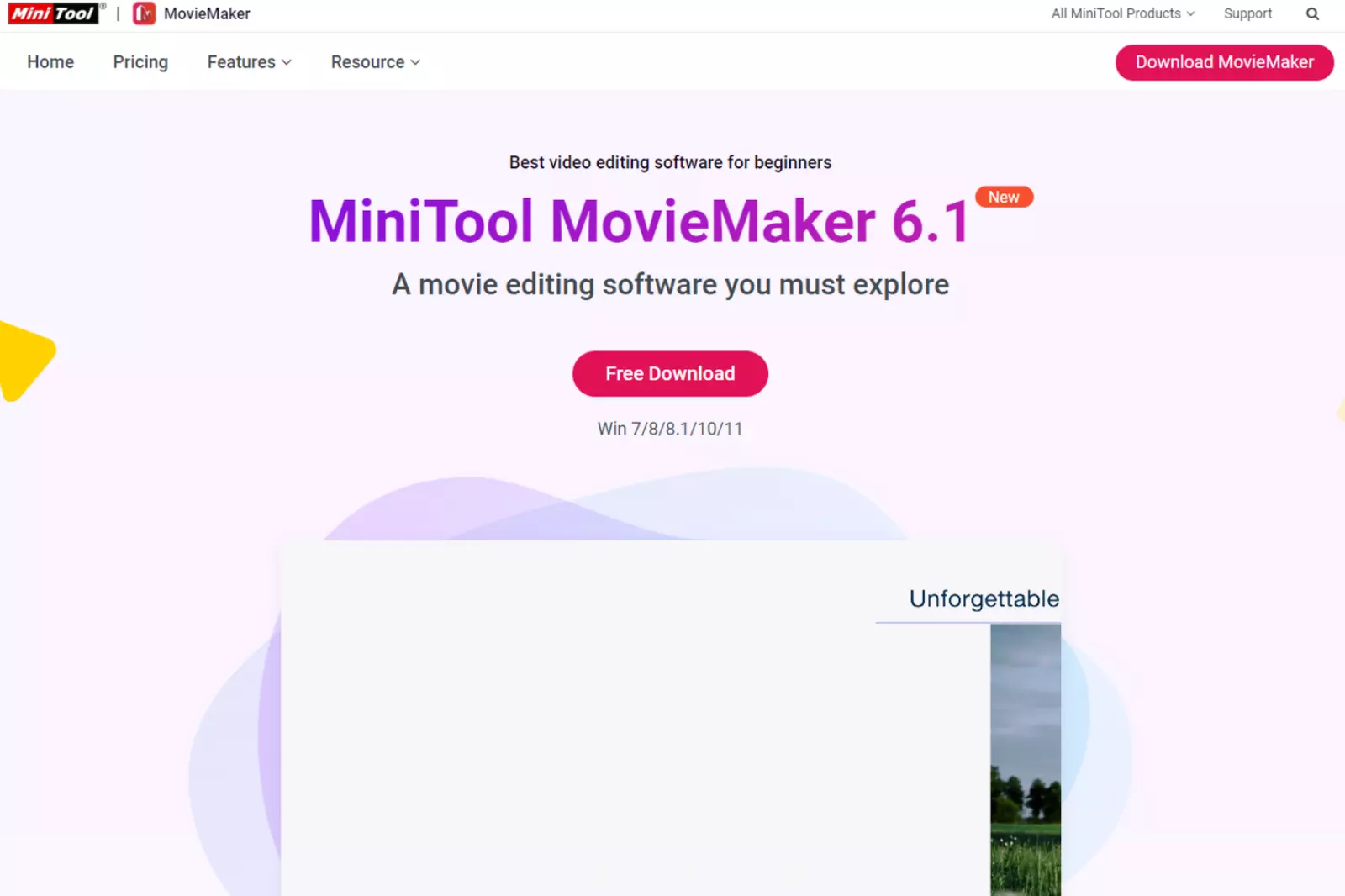The width and height of the screenshot is (1345, 896).
Task: Click the MovieMaker app icon
Action: click(145, 13)
